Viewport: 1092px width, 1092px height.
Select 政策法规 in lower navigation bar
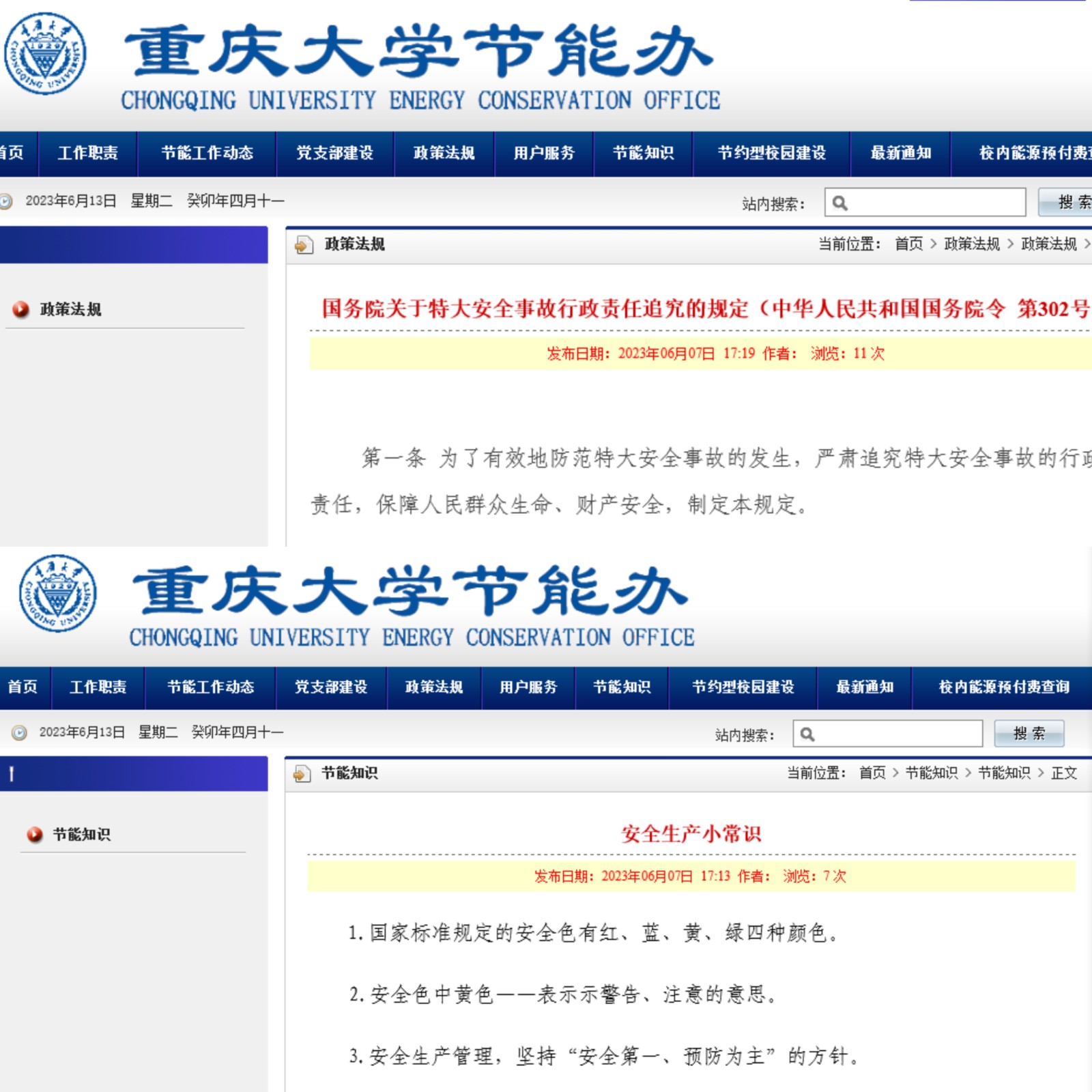coord(434,687)
